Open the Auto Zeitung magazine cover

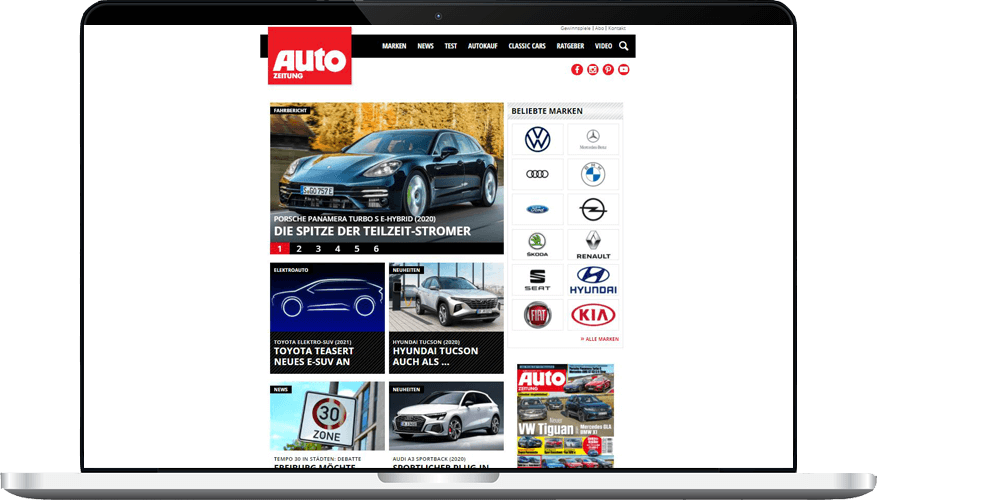(565, 415)
